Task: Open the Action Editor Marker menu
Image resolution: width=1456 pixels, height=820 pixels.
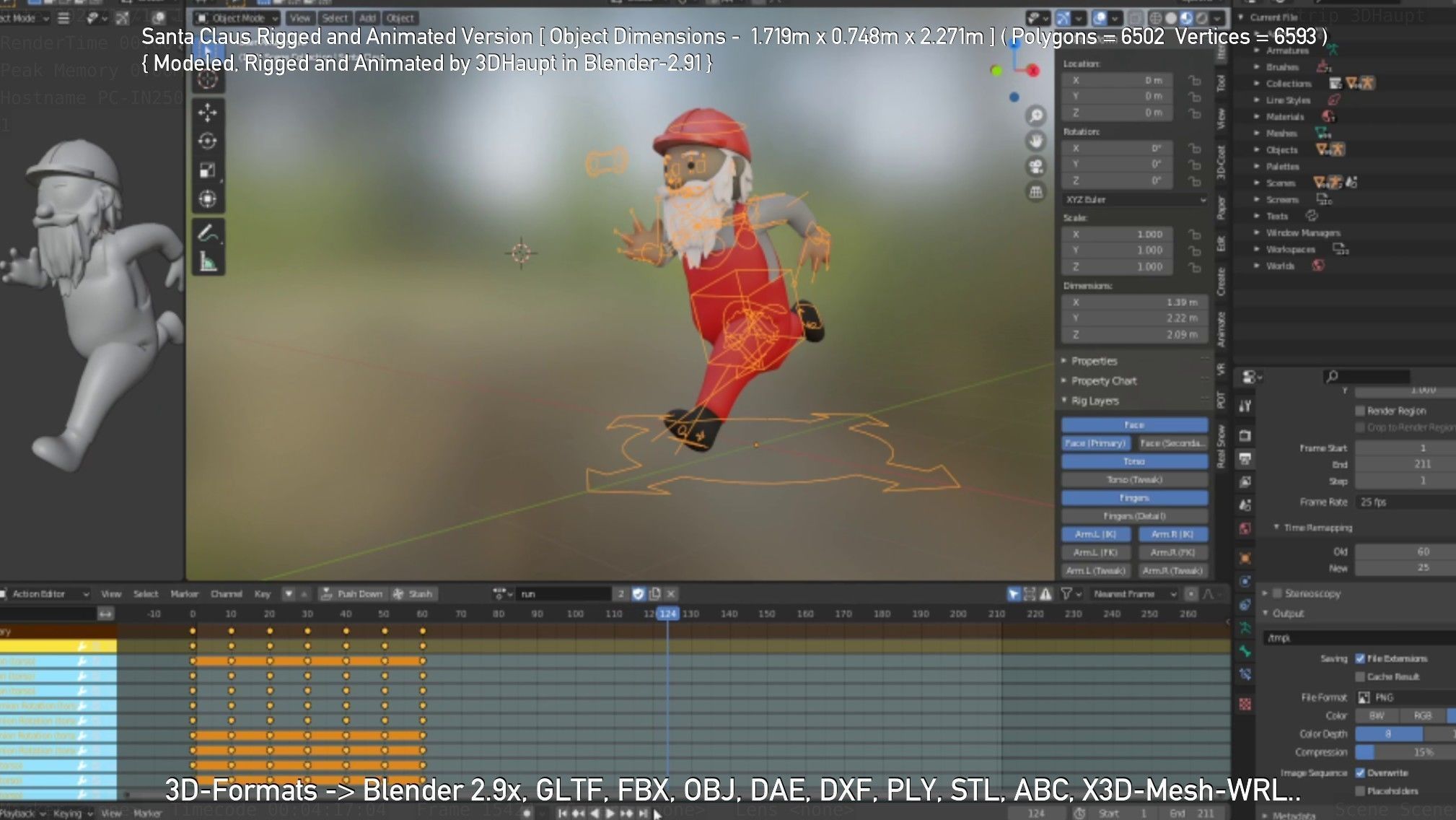Action: coord(184,593)
